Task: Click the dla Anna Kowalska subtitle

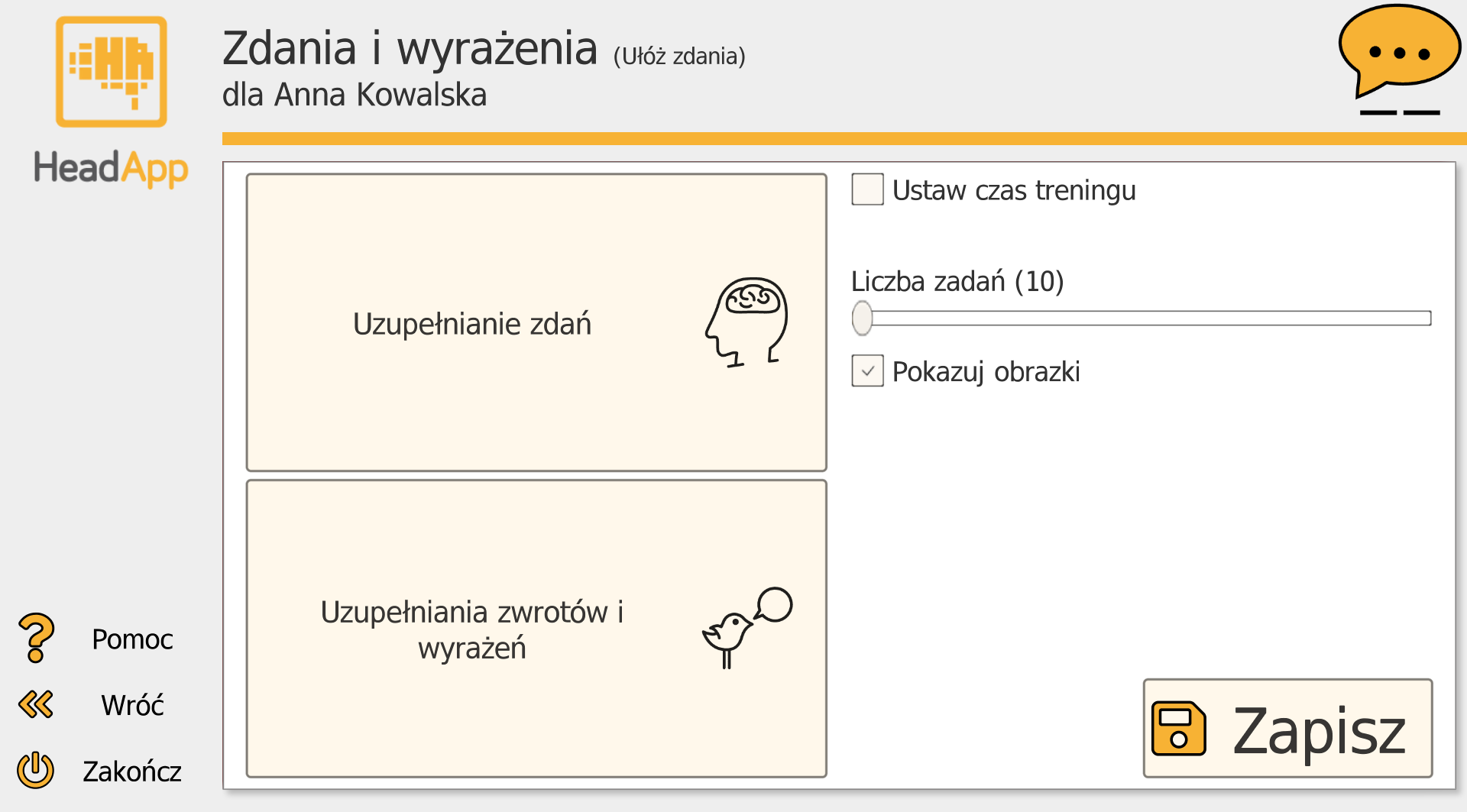Action: (x=355, y=95)
